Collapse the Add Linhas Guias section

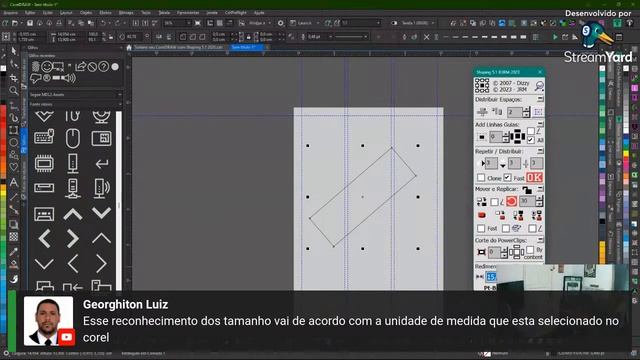click(540, 124)
